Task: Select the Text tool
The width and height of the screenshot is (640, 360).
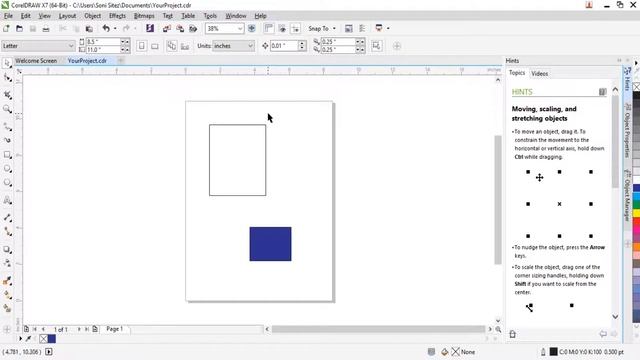Action: coord(7,200)
